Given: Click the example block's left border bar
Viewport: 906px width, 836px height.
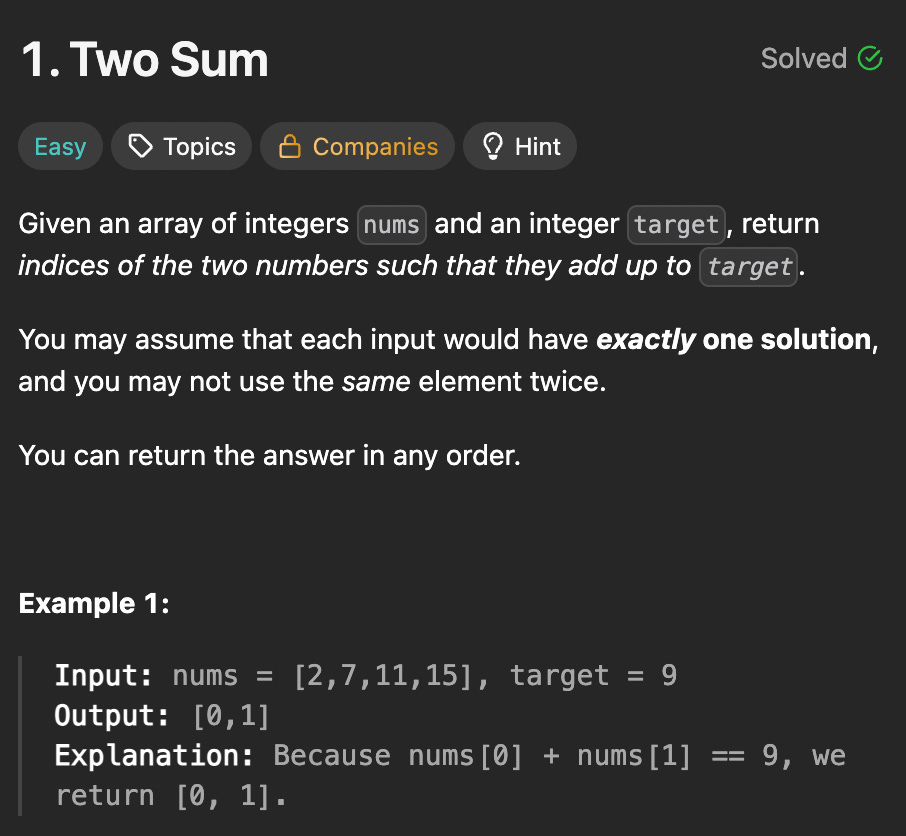Looking at the screenshot, I should tap(20, 735).
